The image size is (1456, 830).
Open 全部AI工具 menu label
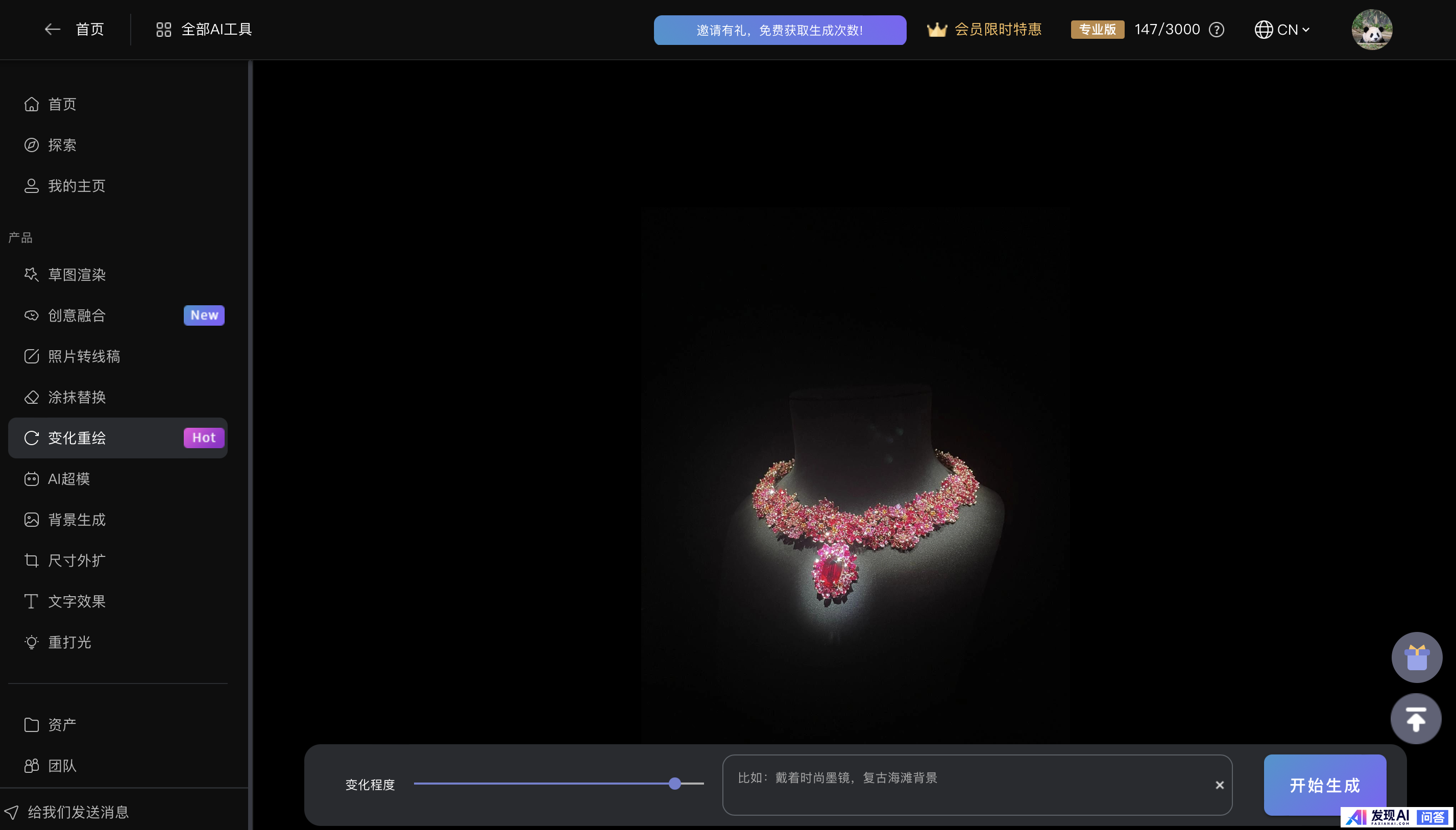[x=216, y=30]
